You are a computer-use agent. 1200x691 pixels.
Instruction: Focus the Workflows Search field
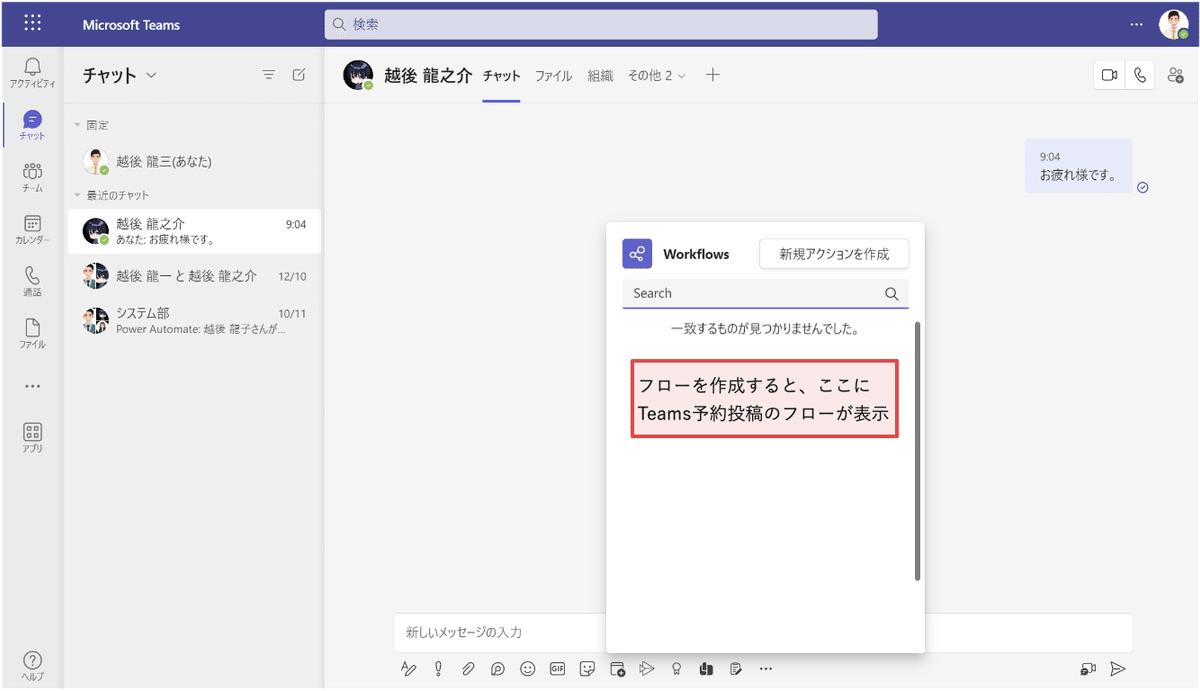click(x=765, y=294)
